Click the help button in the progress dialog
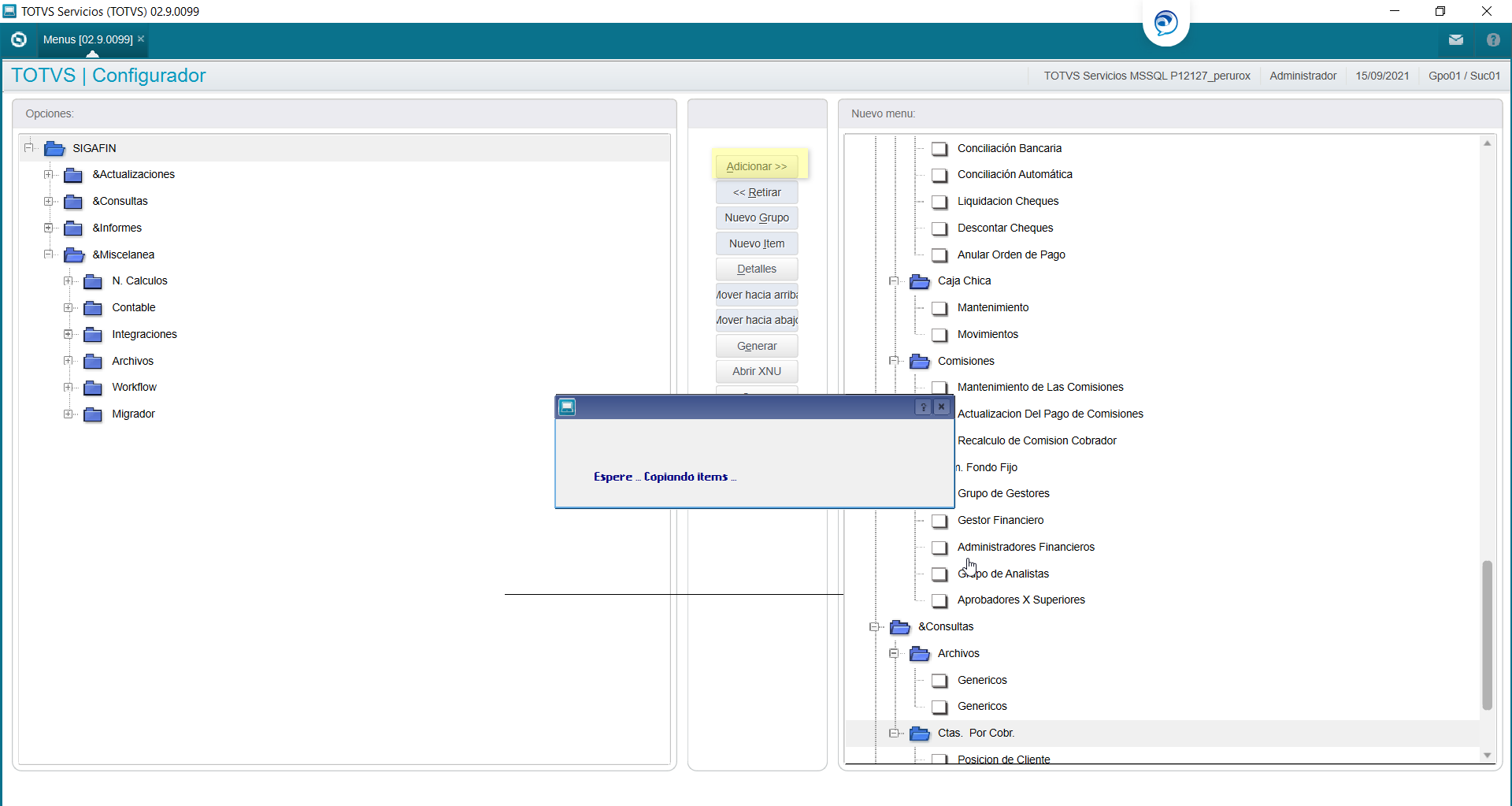The image size is (1512, 806). click(923, 407)
